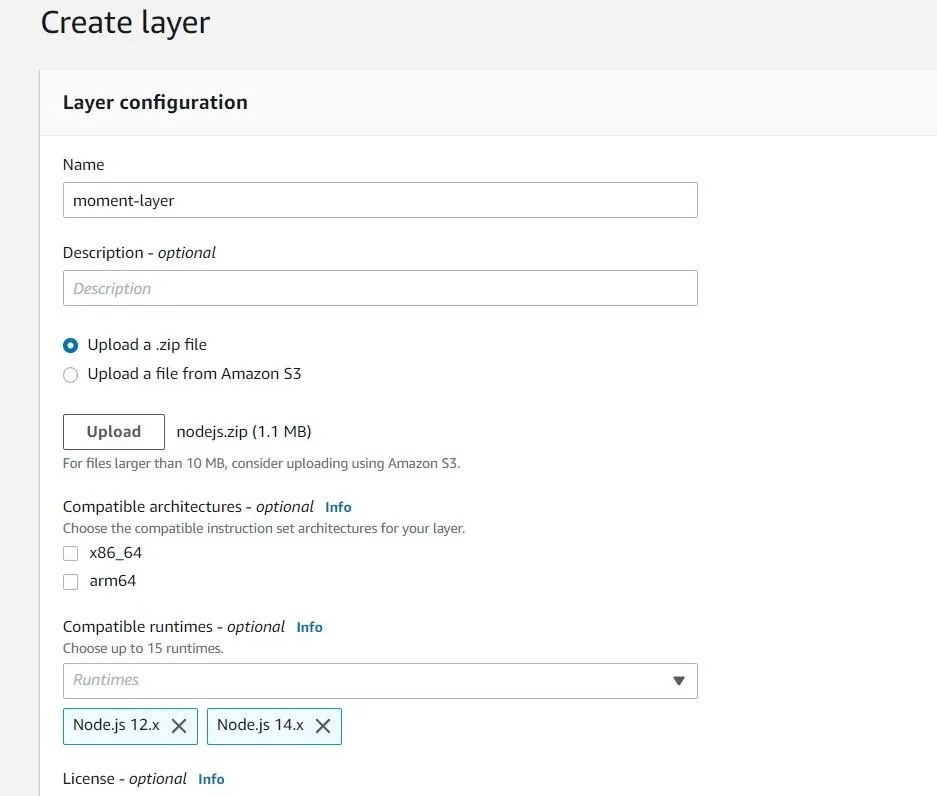
Task: Remove the Node.js 12.x runtime tag
Action: (x=181, y=726)
